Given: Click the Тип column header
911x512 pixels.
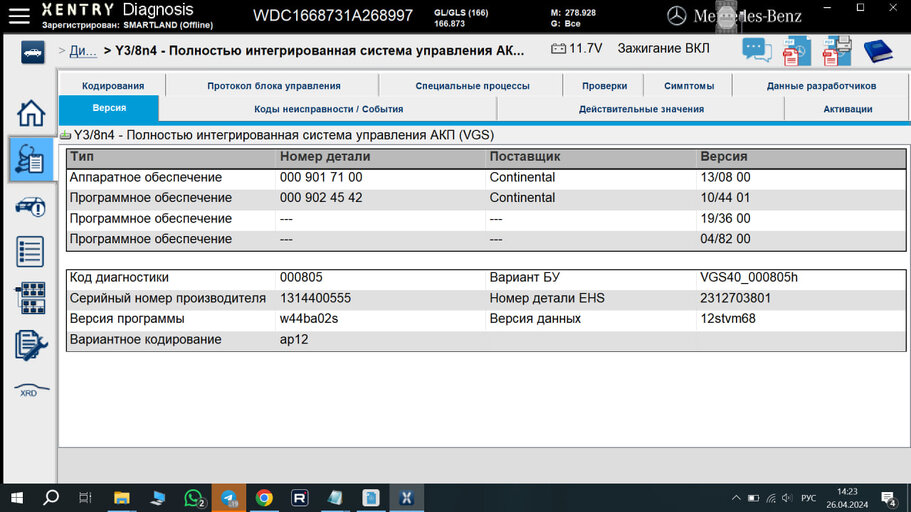Looking at the screenshot, I should click(82, 157).
